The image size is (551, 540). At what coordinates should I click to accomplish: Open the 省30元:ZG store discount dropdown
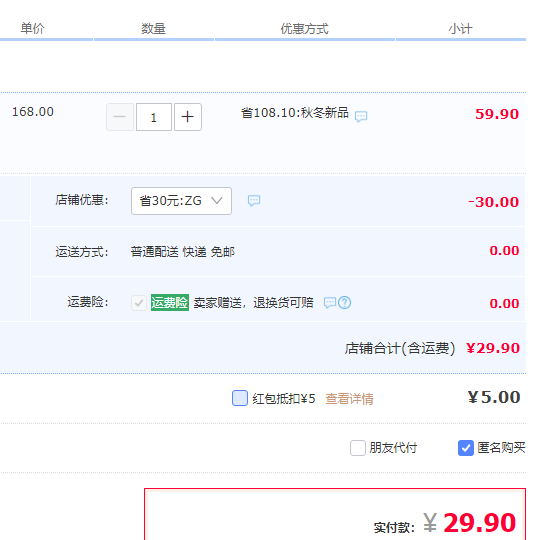coord(181,201)
